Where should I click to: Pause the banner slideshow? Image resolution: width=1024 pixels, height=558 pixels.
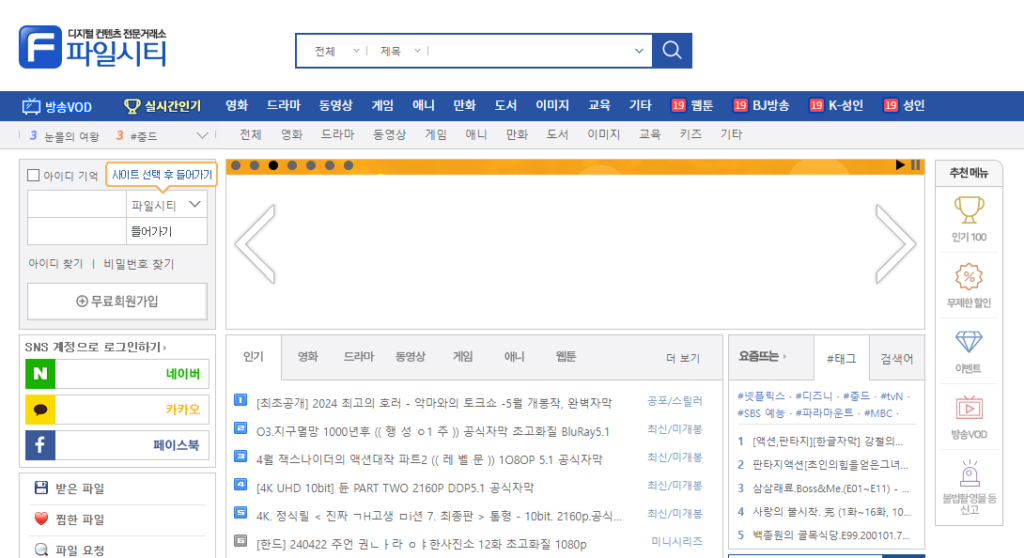915,165
